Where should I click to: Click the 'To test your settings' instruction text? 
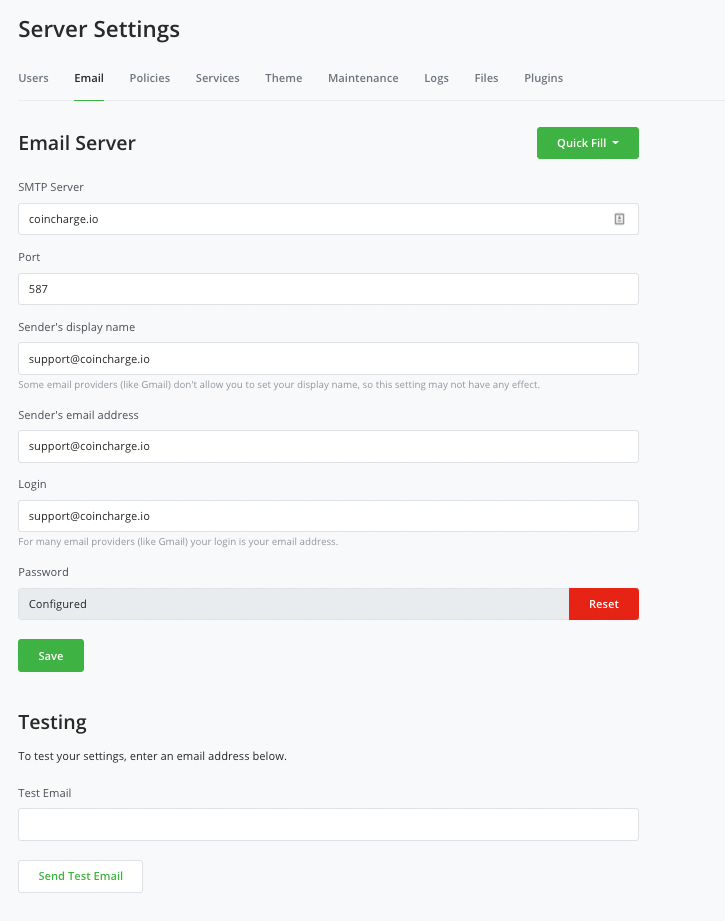[x=152, y=756]
